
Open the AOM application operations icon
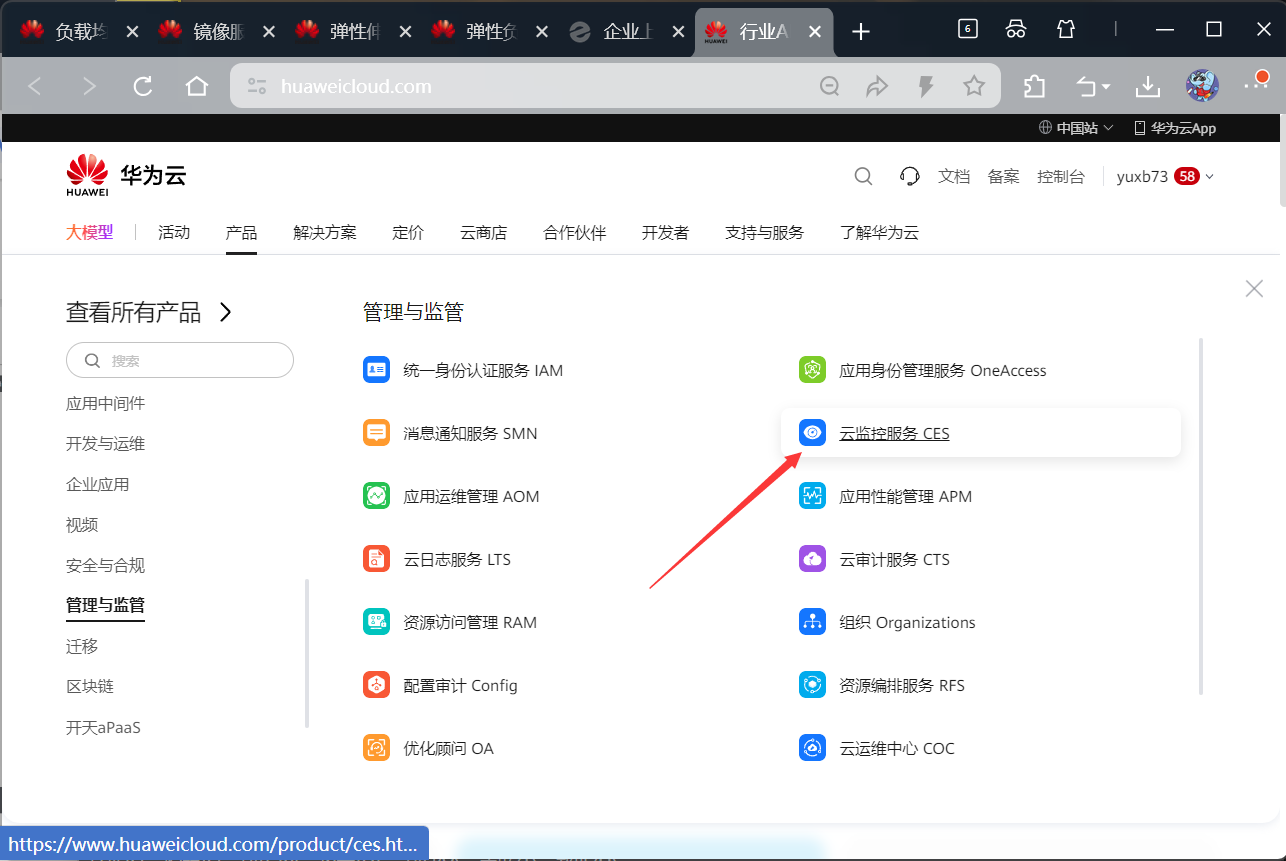coord(376,496)
